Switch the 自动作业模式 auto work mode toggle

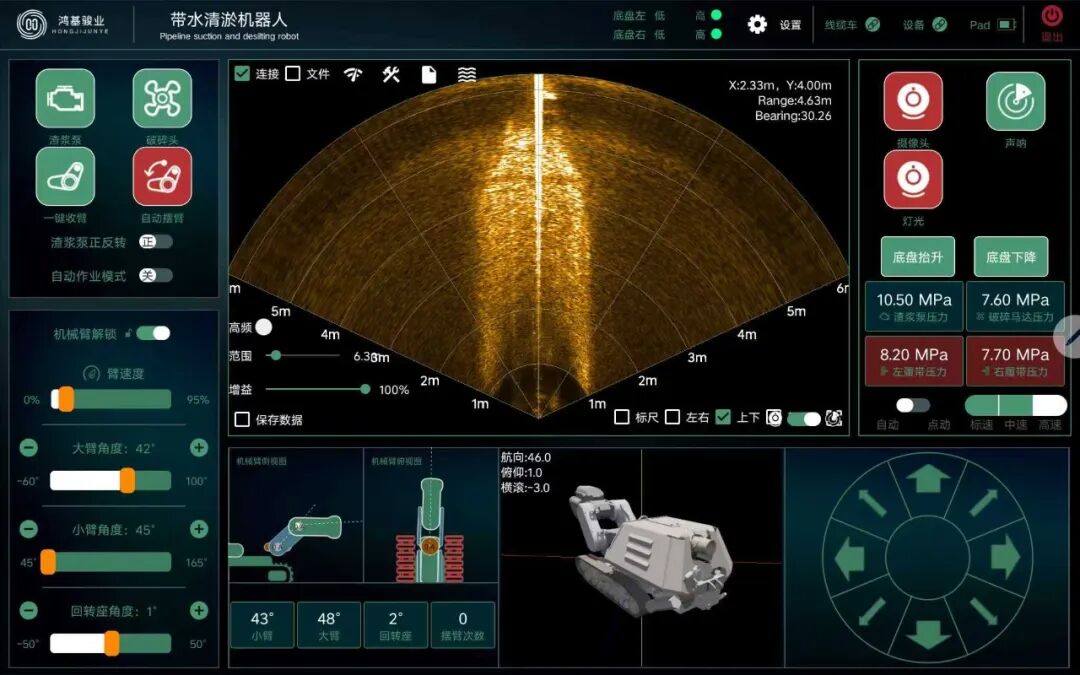[x=155, y=275]
